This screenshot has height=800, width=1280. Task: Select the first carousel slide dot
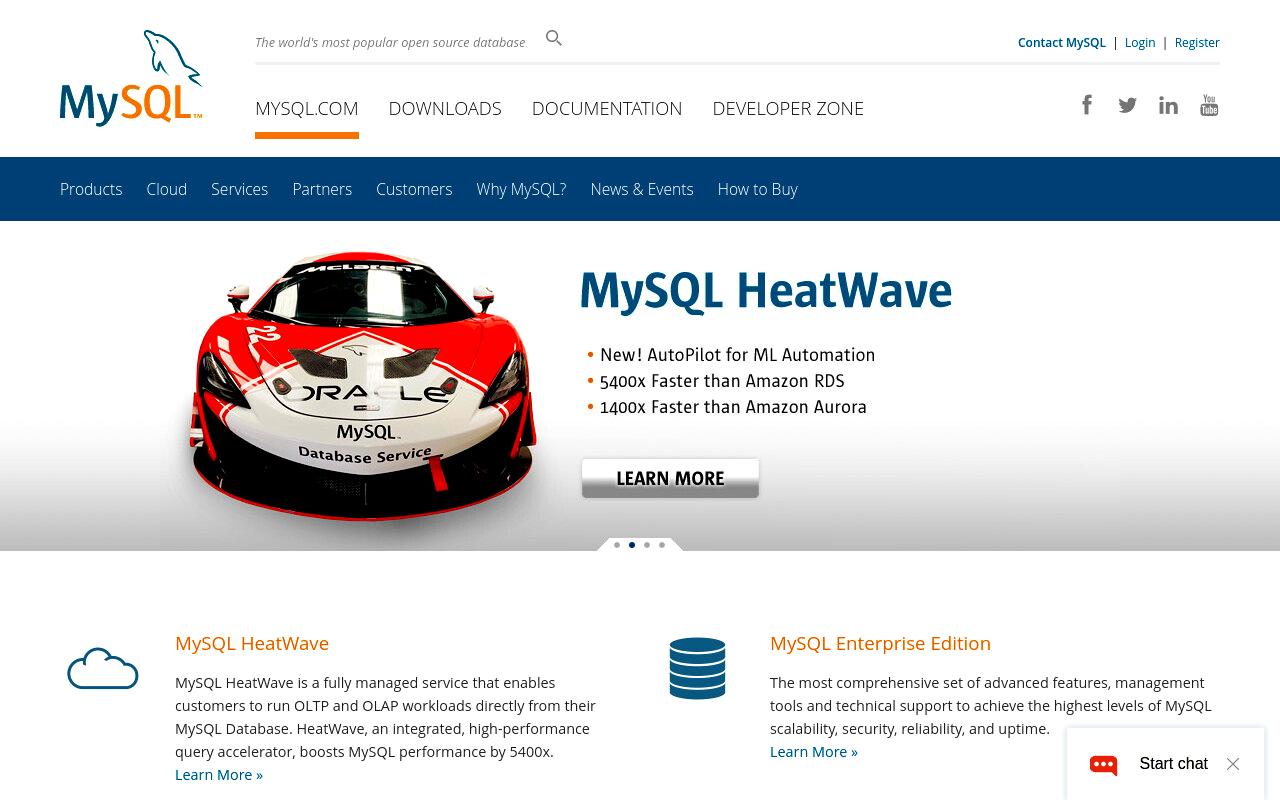[617, 545]
